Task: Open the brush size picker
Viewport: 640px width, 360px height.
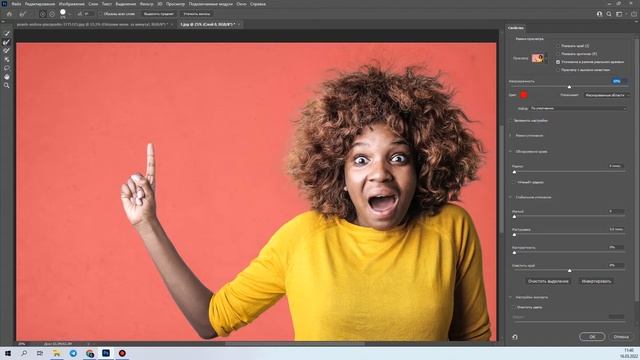Action: (x=64, y=14)
